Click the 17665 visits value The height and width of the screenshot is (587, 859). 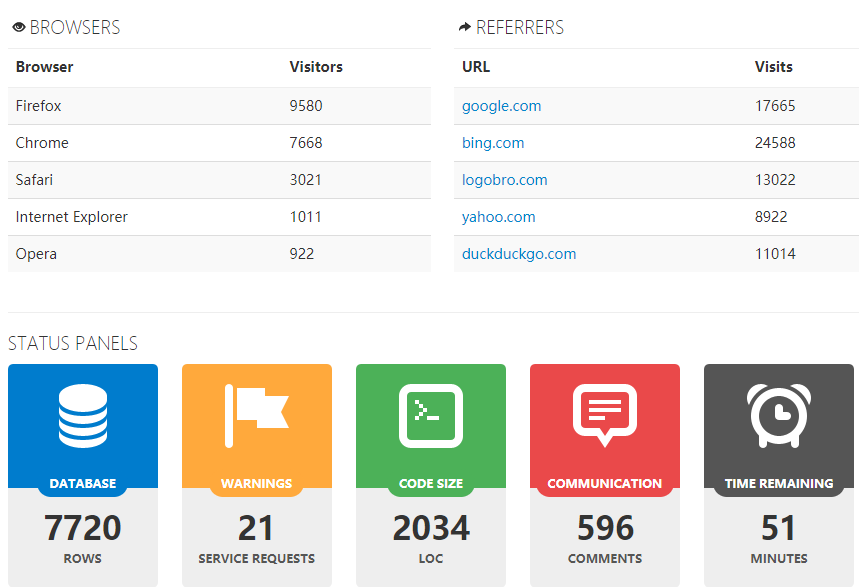click(x=775, y=106)
